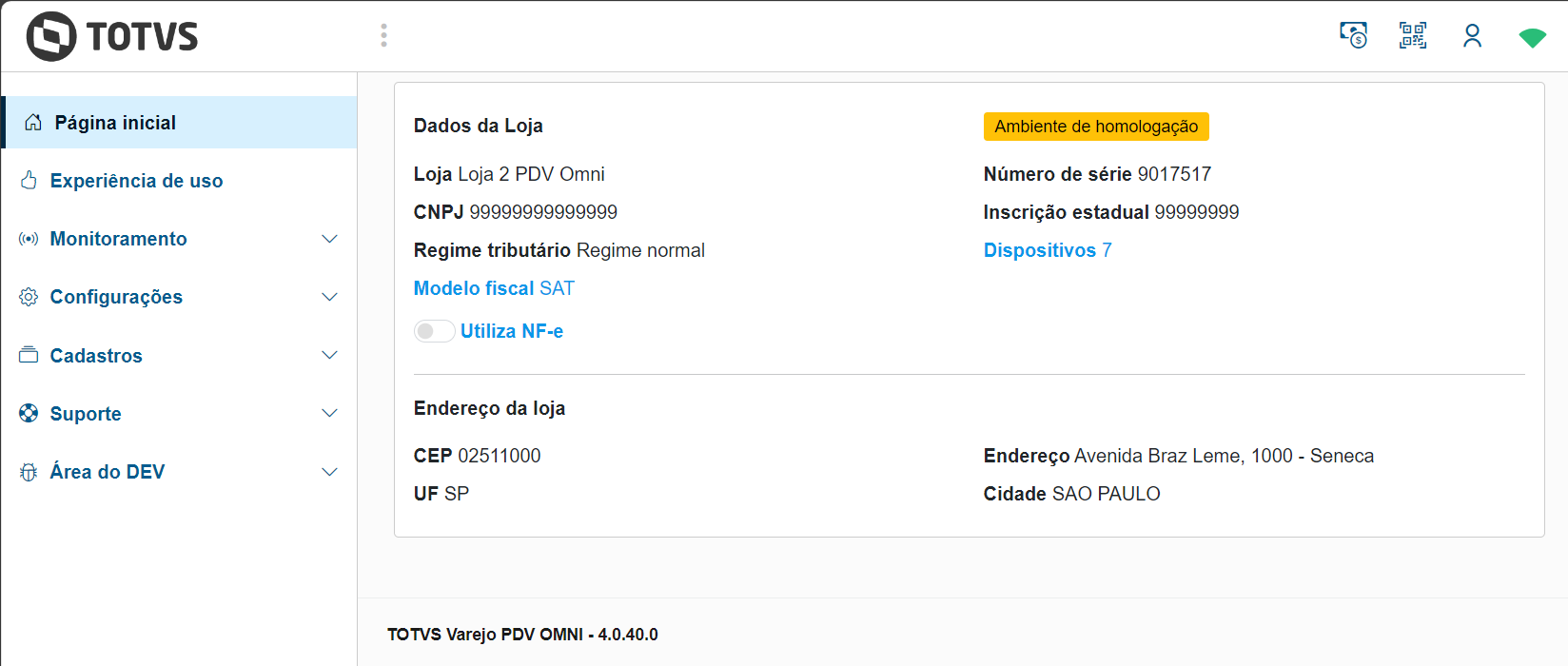Image resolution: width=1568 pixels, height=666 pixels.
Task: Open the Suporte menu item
Action: [x=86, y=414]
